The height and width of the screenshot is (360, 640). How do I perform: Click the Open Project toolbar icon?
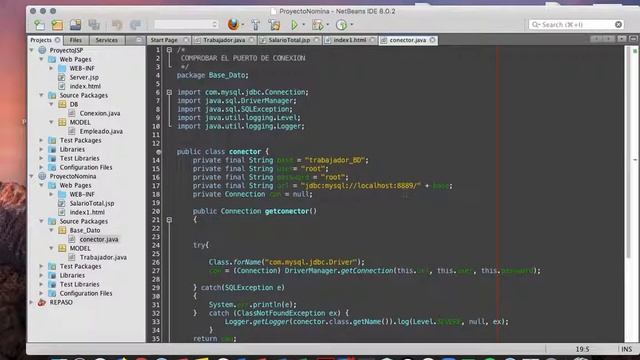click(x=76, y=25)
